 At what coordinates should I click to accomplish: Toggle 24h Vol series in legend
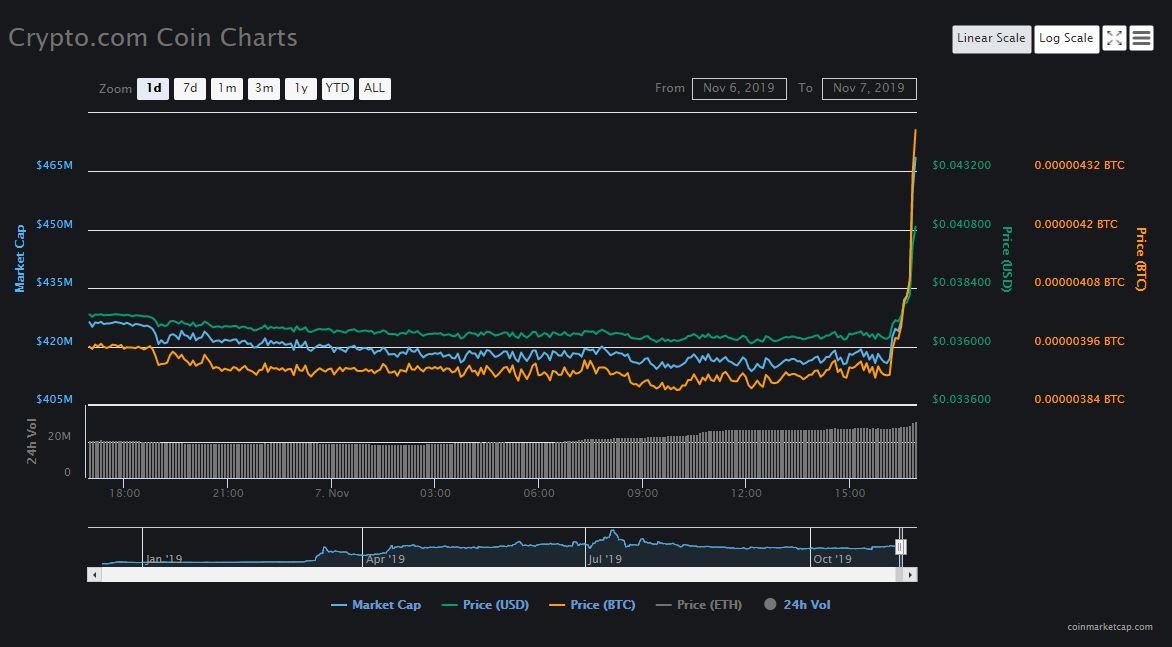[797, 605]
